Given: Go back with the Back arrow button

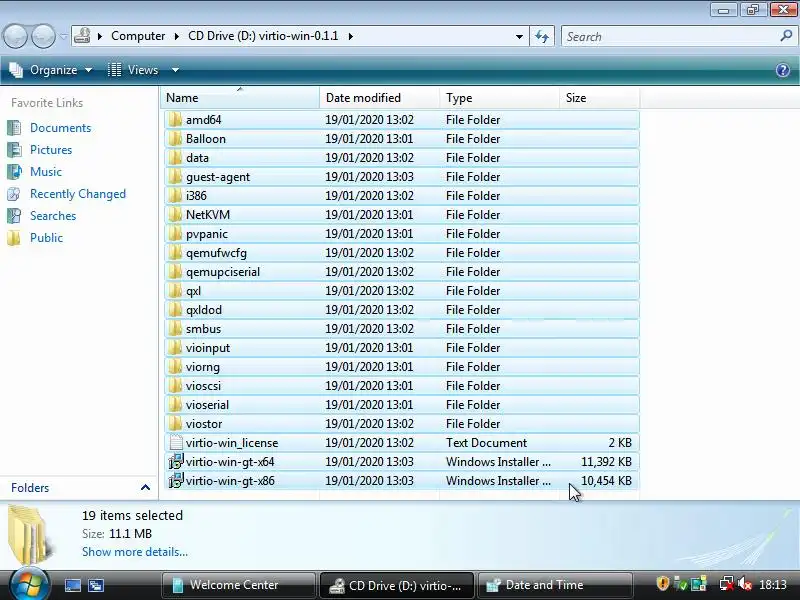Looking at the screenshot, I should 15,36.
